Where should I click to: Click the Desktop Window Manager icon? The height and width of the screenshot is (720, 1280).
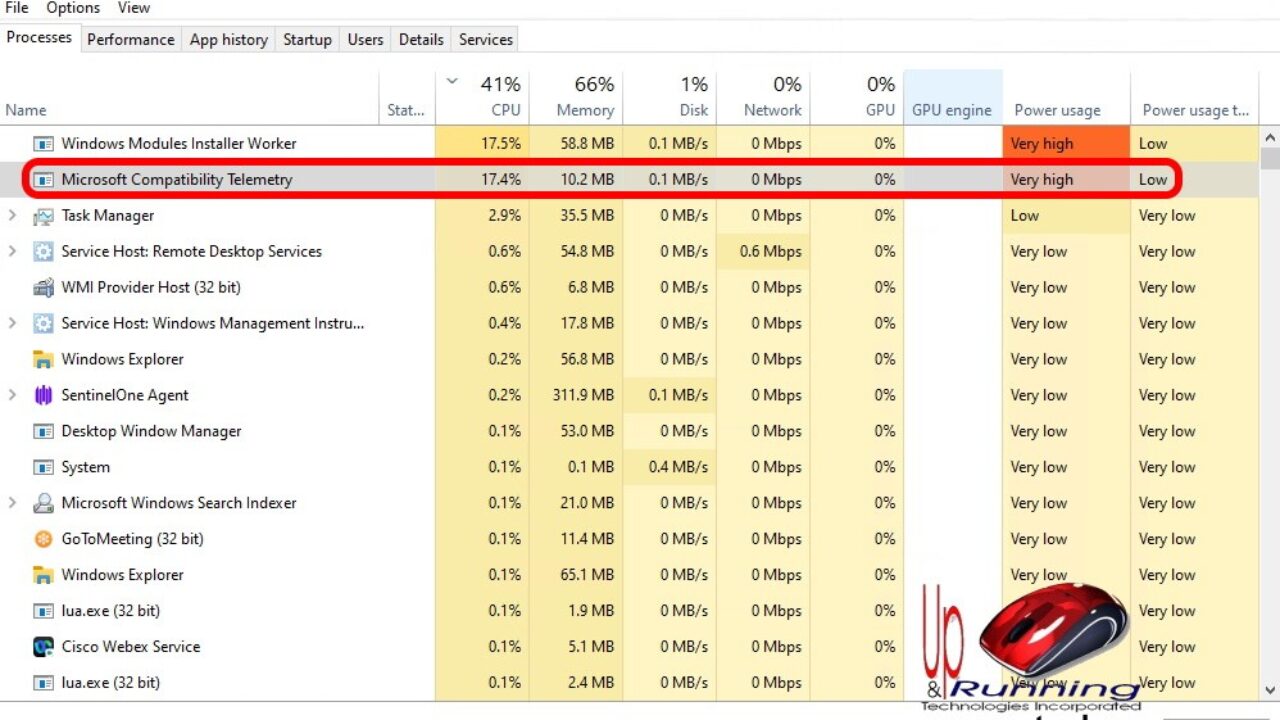43,431
